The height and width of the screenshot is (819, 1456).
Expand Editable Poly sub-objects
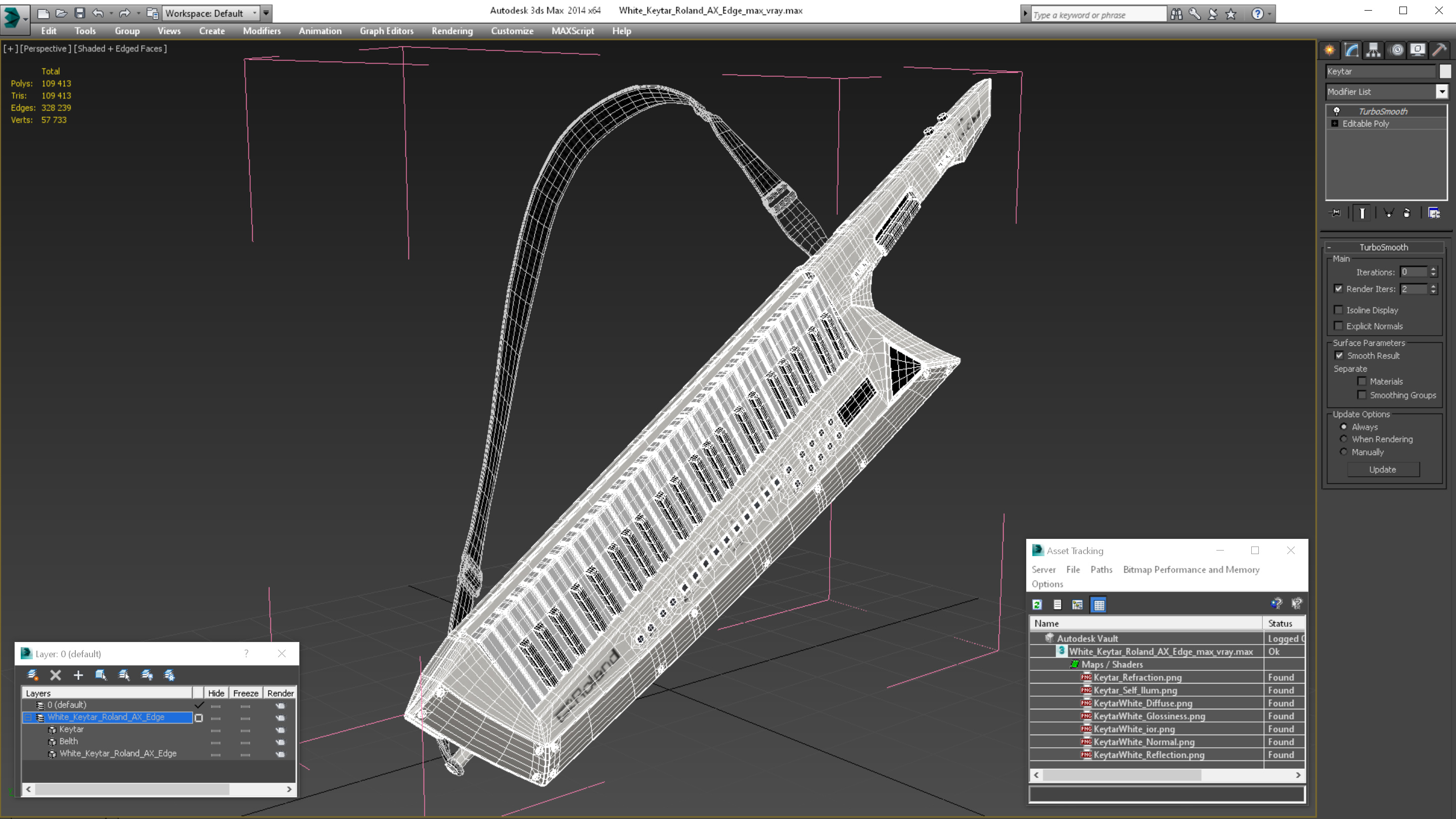pyautogui.click(x=1335, y=123)
